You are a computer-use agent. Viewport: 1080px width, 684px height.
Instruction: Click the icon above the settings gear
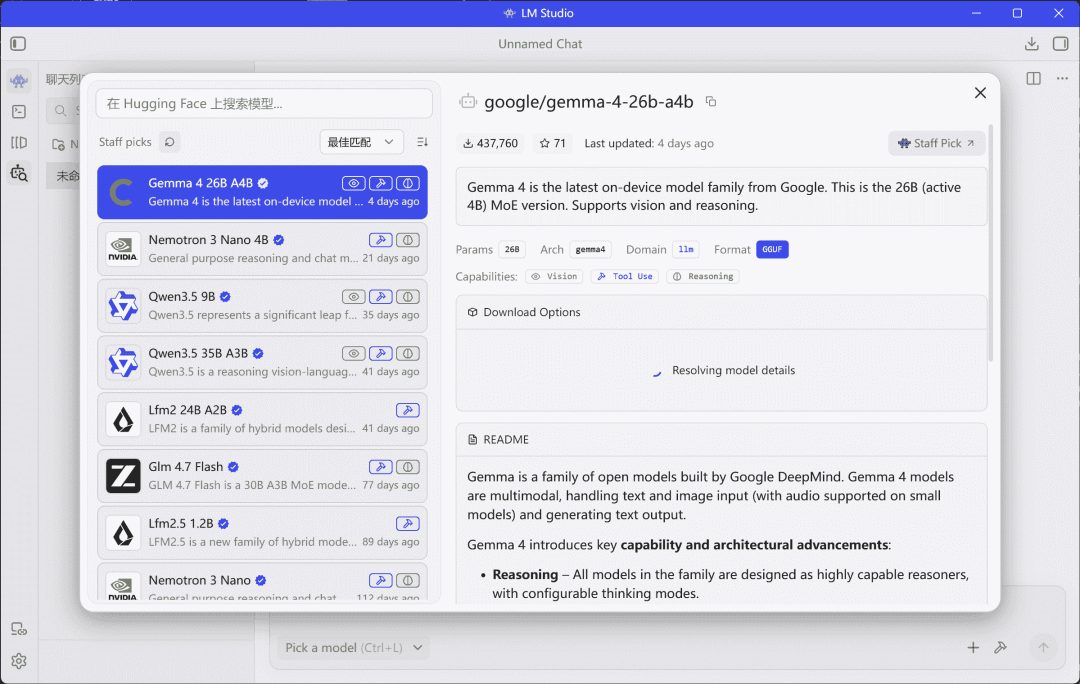(x=19, y=629)
